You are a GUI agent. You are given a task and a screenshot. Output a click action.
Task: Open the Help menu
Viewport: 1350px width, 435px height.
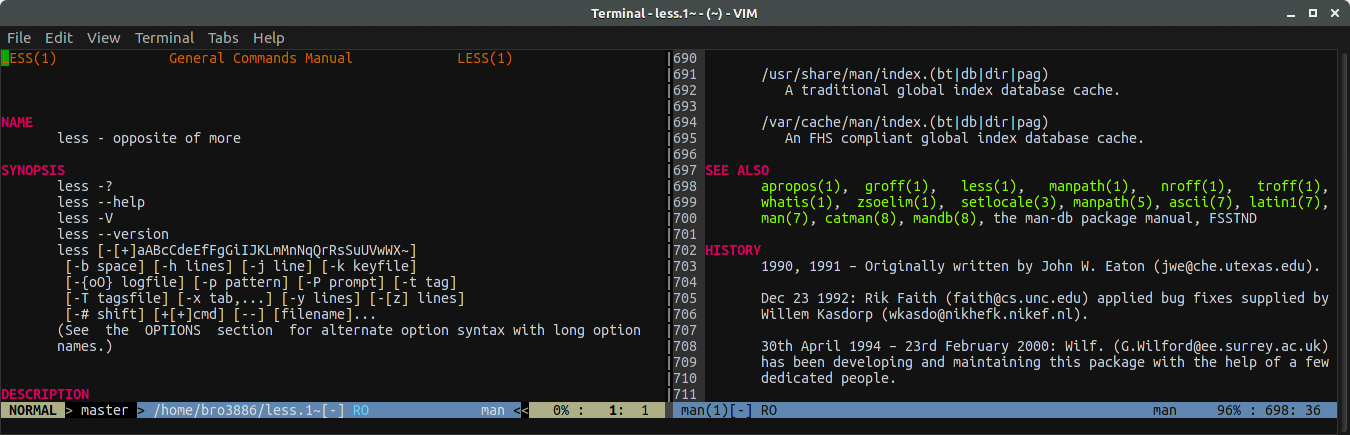pyautogui.click(x=269, y=38)
